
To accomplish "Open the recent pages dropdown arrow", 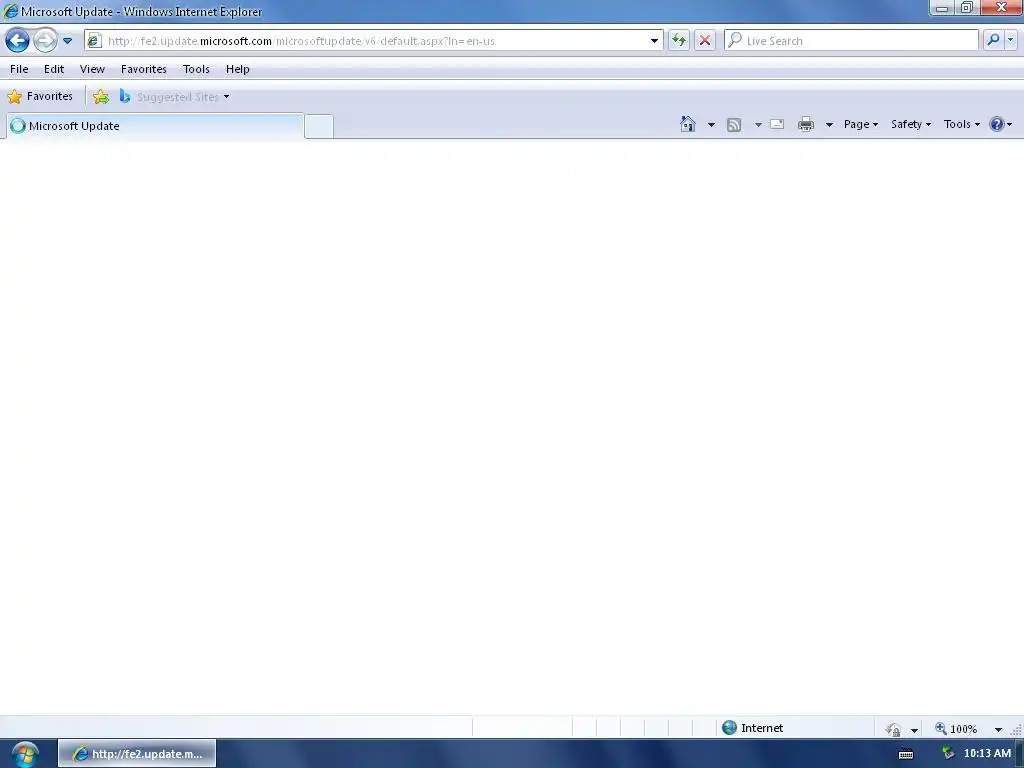I will [x=67, y=40].
